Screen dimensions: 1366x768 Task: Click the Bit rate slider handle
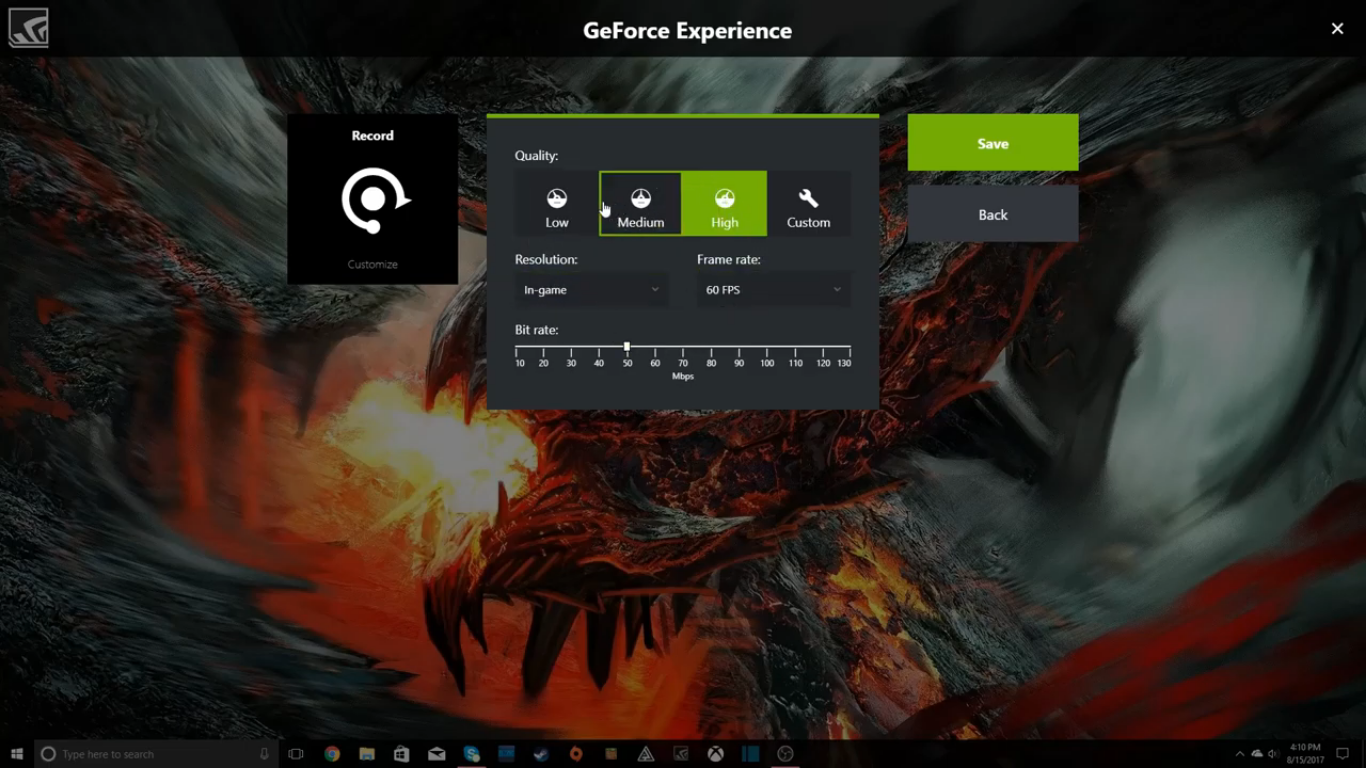(x=627, y=347)
